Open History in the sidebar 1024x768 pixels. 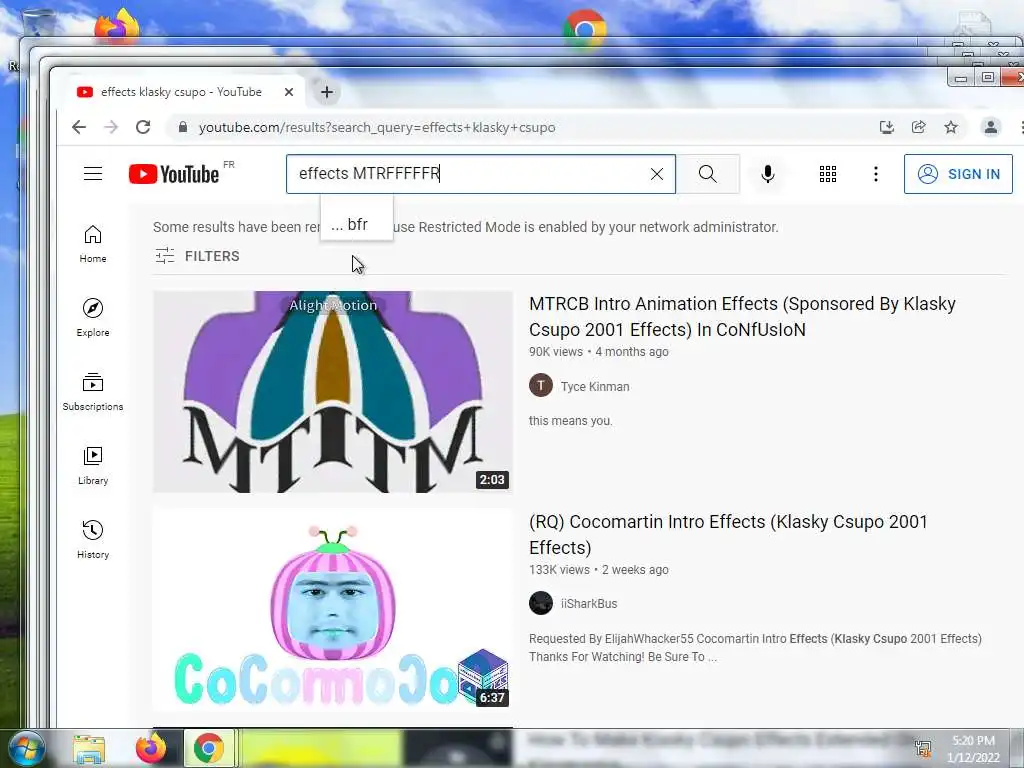pyautogui.click(x=93, y=539)
